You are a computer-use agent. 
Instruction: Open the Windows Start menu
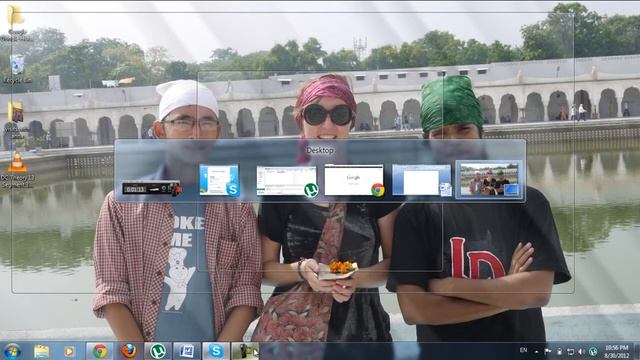12,351
